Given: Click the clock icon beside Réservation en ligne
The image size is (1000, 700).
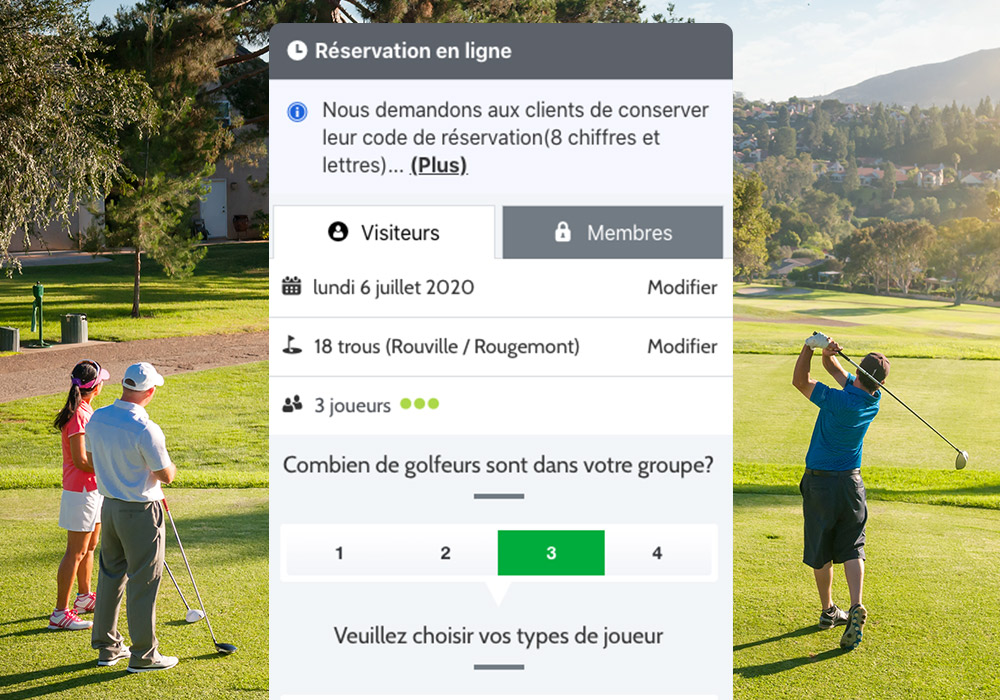Looking at the screenshot, I should click(x=297, y=50).
